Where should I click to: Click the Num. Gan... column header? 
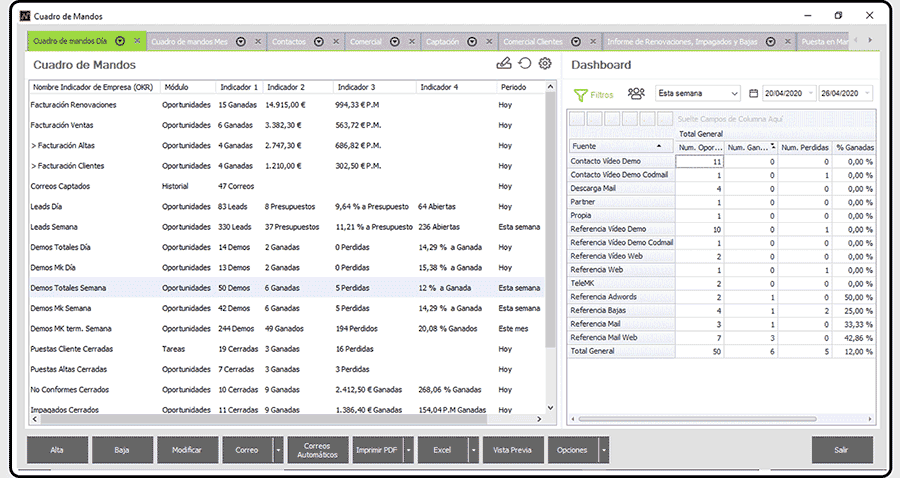pyautogui.click(x=751, y=147)
